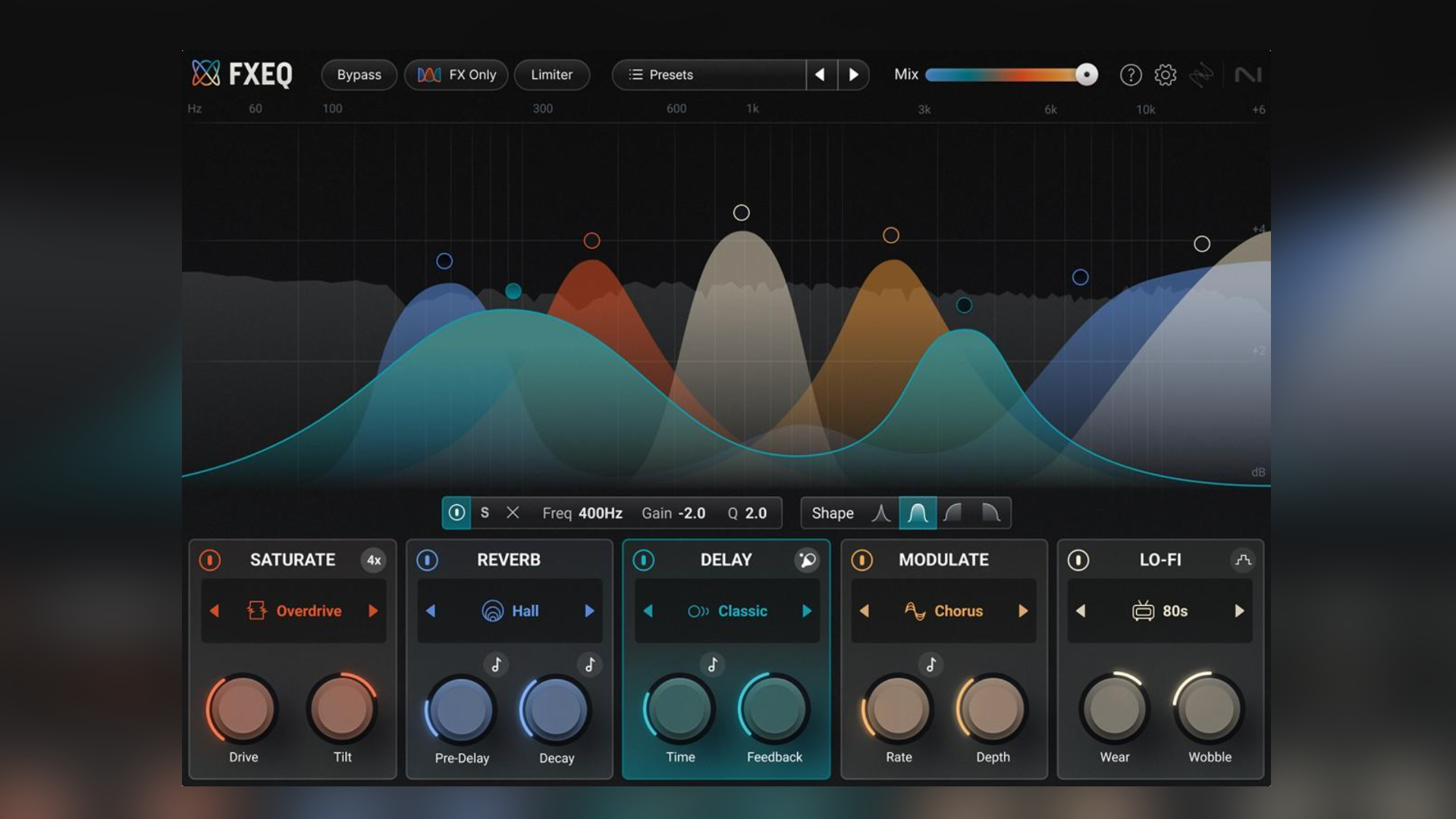Click the Mix slider handle
This screenshot has width=1456, height=819.
click(x=1087, y=74)
